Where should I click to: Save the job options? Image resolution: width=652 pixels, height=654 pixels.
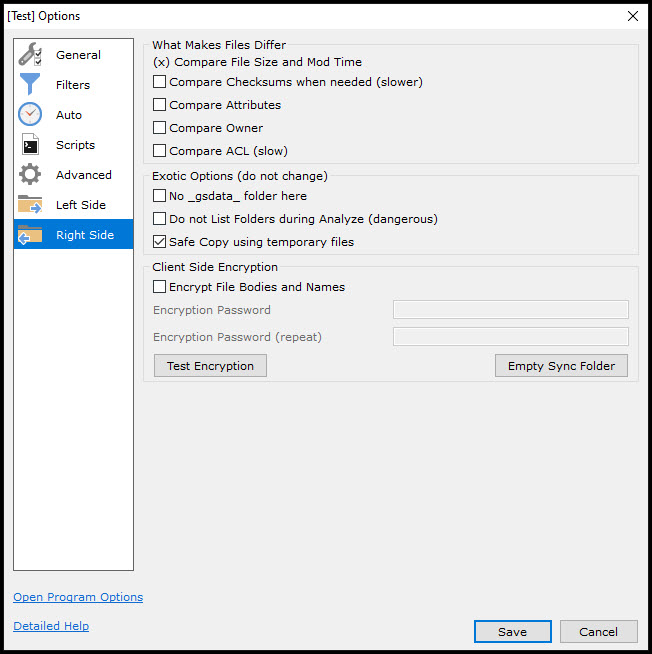tap(512, 632)
